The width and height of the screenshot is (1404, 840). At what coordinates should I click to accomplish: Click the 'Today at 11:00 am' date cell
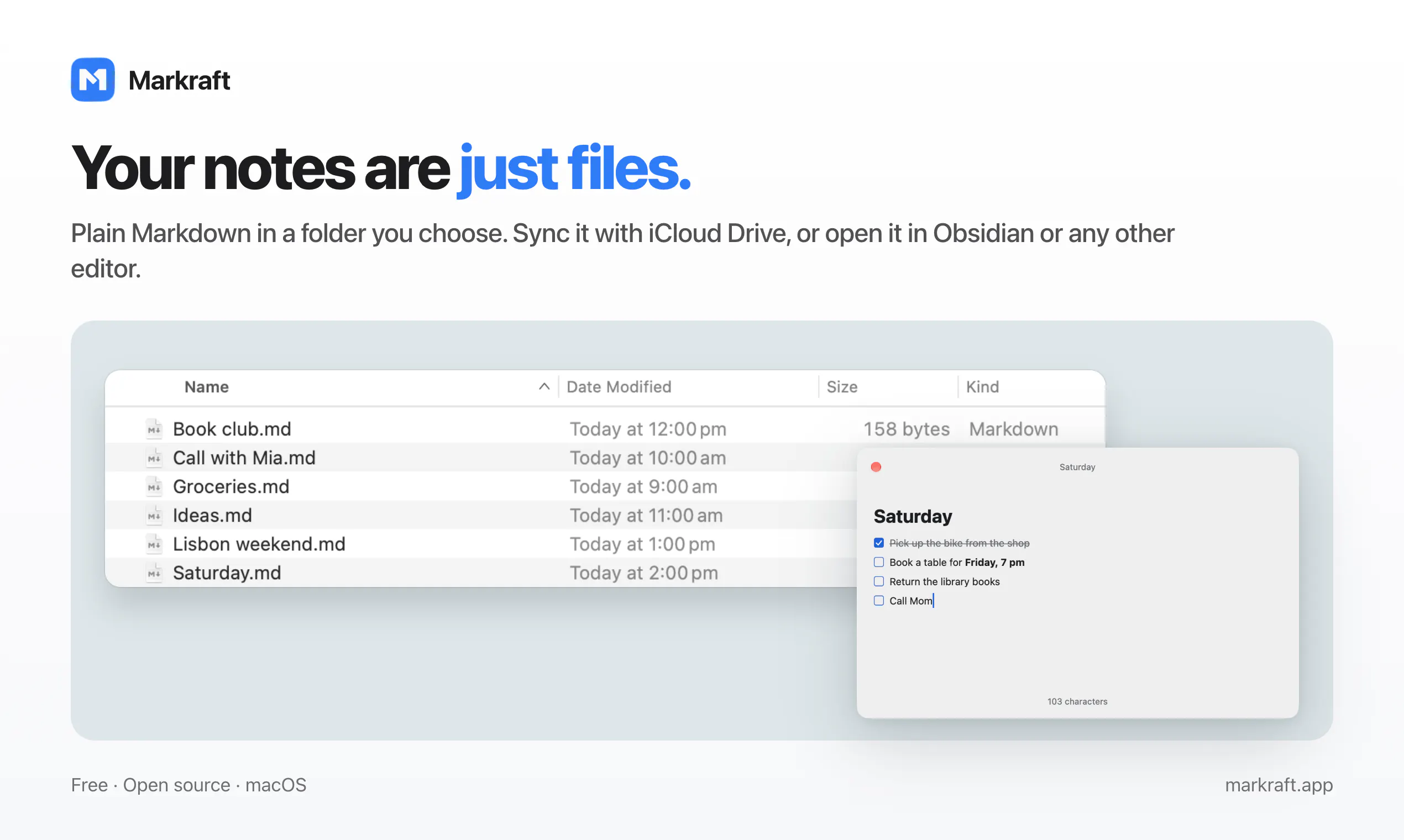646,516
